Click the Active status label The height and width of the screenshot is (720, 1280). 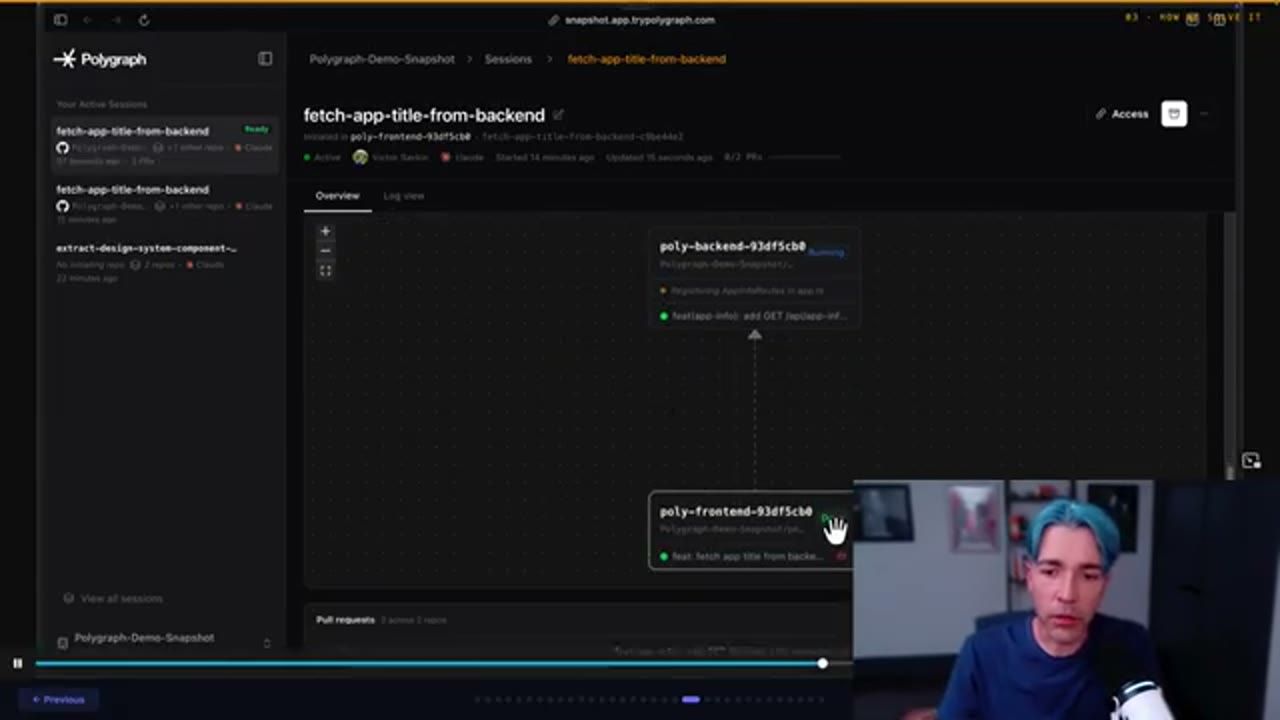point(322,157)
